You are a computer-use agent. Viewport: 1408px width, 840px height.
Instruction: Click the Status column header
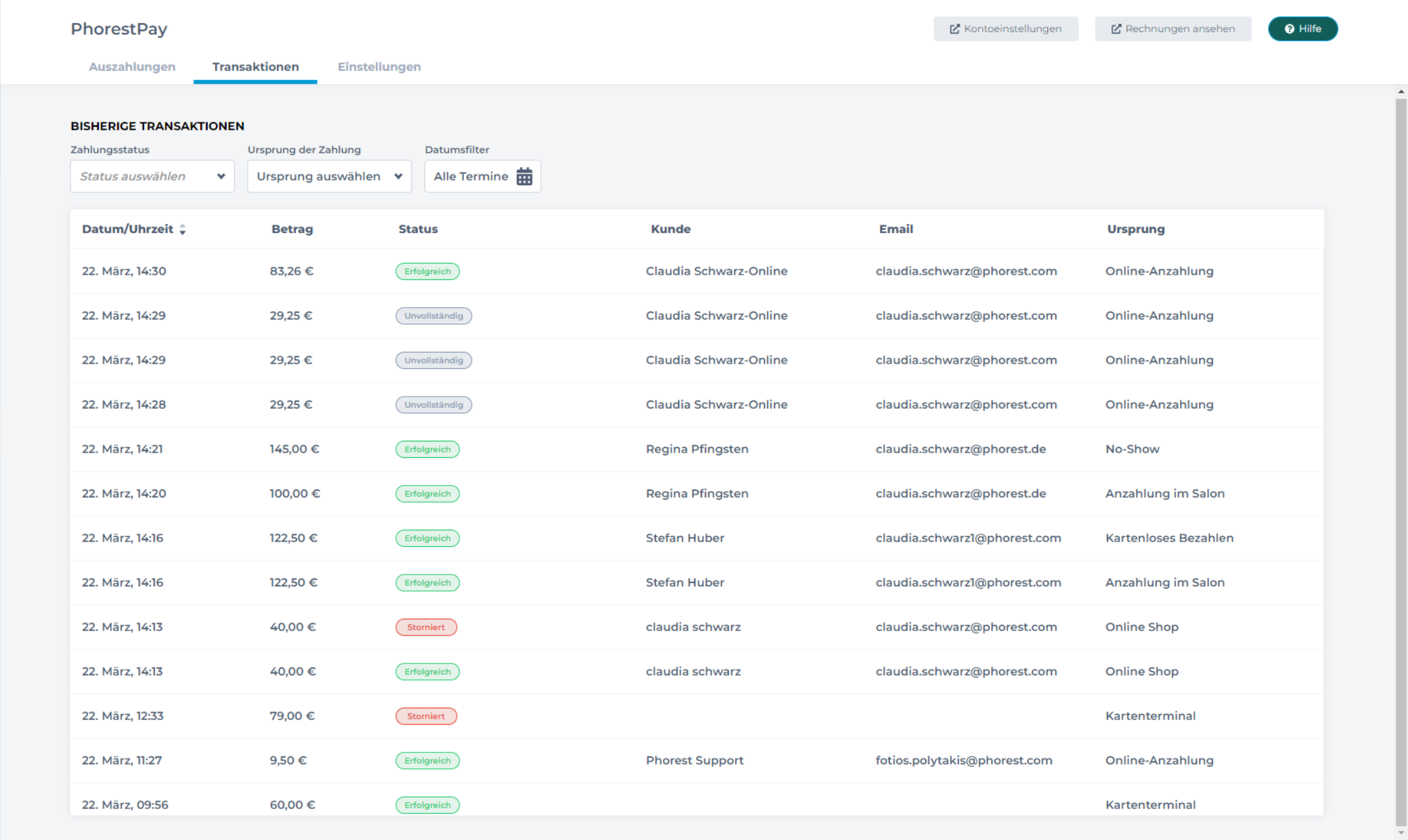point(418,229)
